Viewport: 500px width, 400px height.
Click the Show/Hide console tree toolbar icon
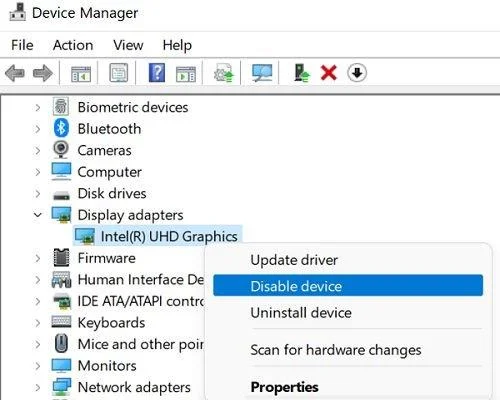point(81,73)
